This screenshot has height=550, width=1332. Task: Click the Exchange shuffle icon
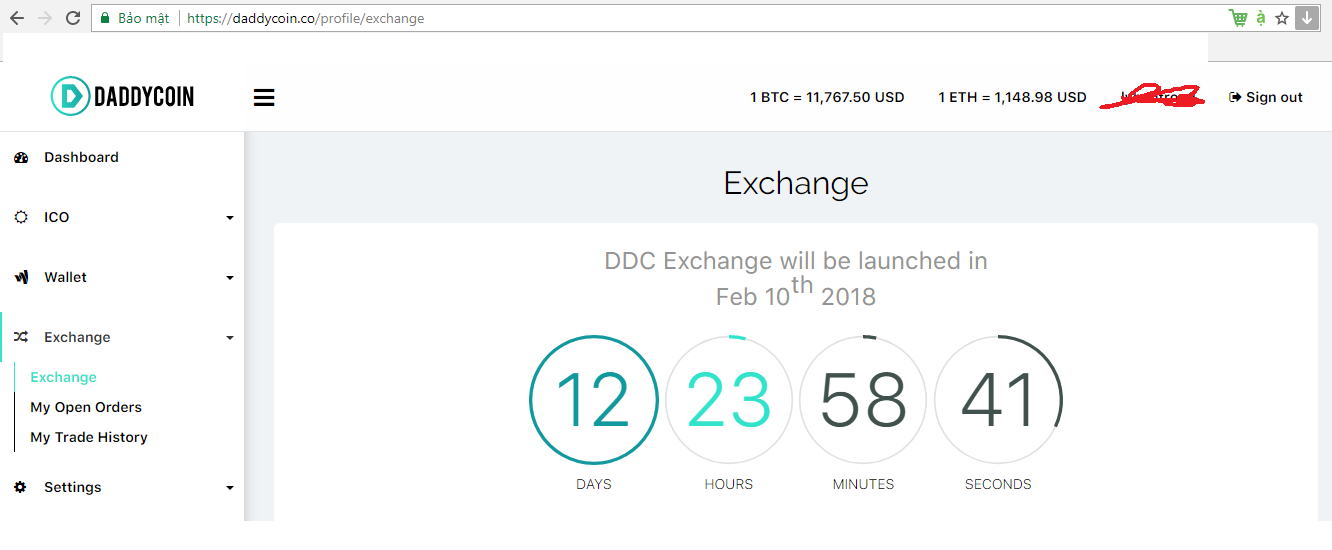(x=21, y=337)
